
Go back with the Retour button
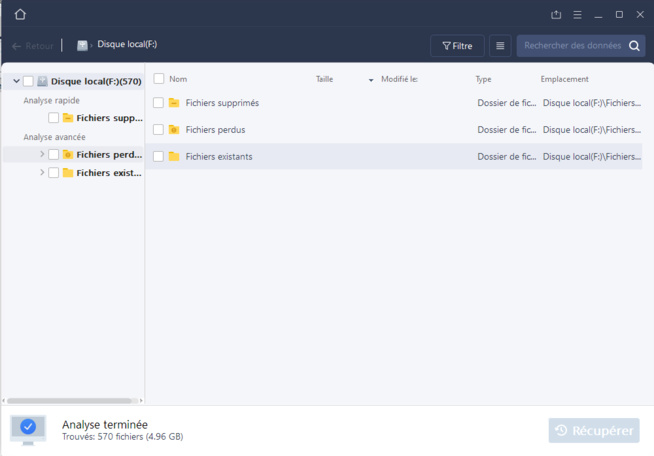coord(33,46)
